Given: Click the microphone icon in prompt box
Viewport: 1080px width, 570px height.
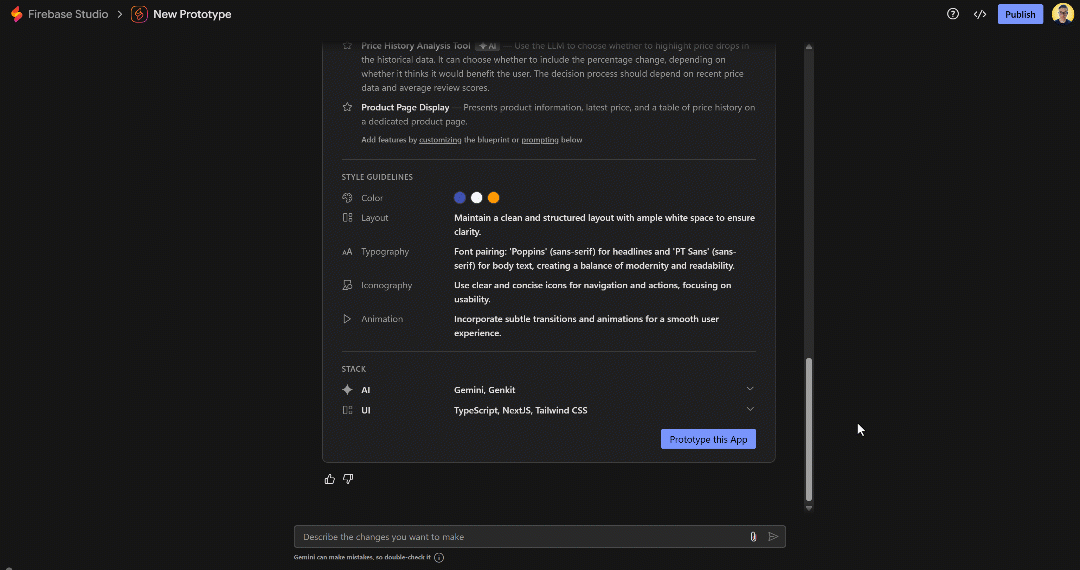Looking at the screenshot, I should click(753, 537).
